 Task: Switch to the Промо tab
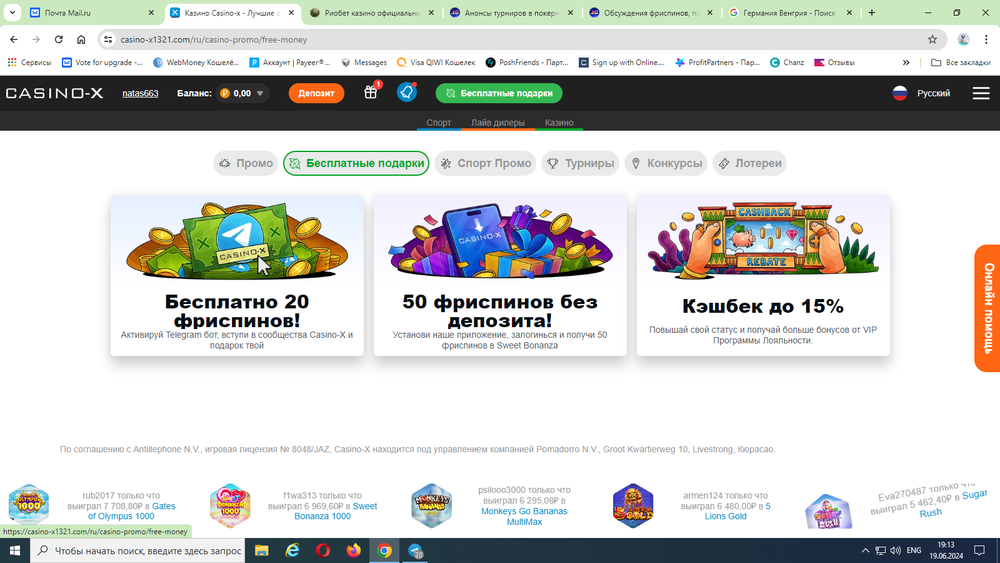[x=246, y=163]
